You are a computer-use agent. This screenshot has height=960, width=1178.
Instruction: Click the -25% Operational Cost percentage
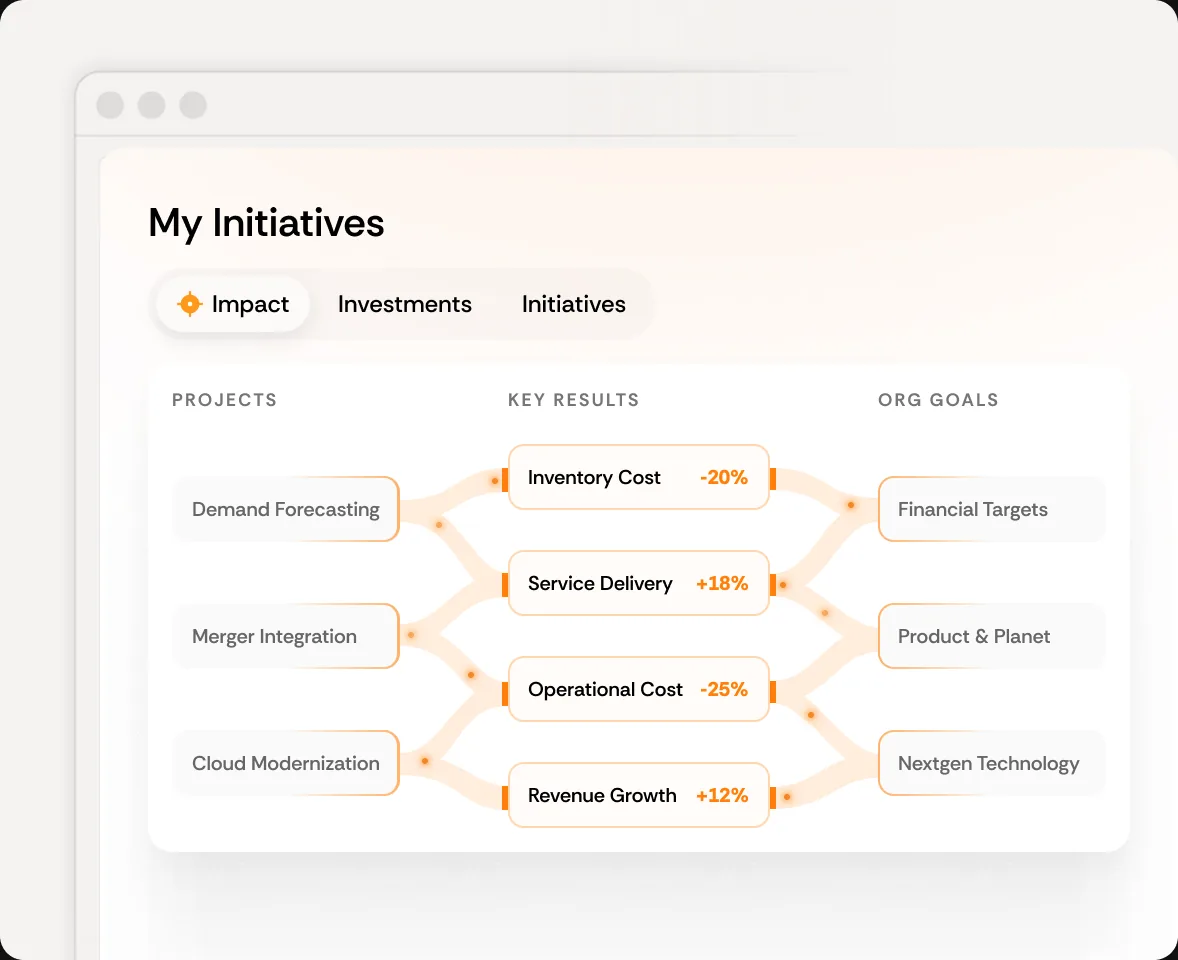click(723, 690)
